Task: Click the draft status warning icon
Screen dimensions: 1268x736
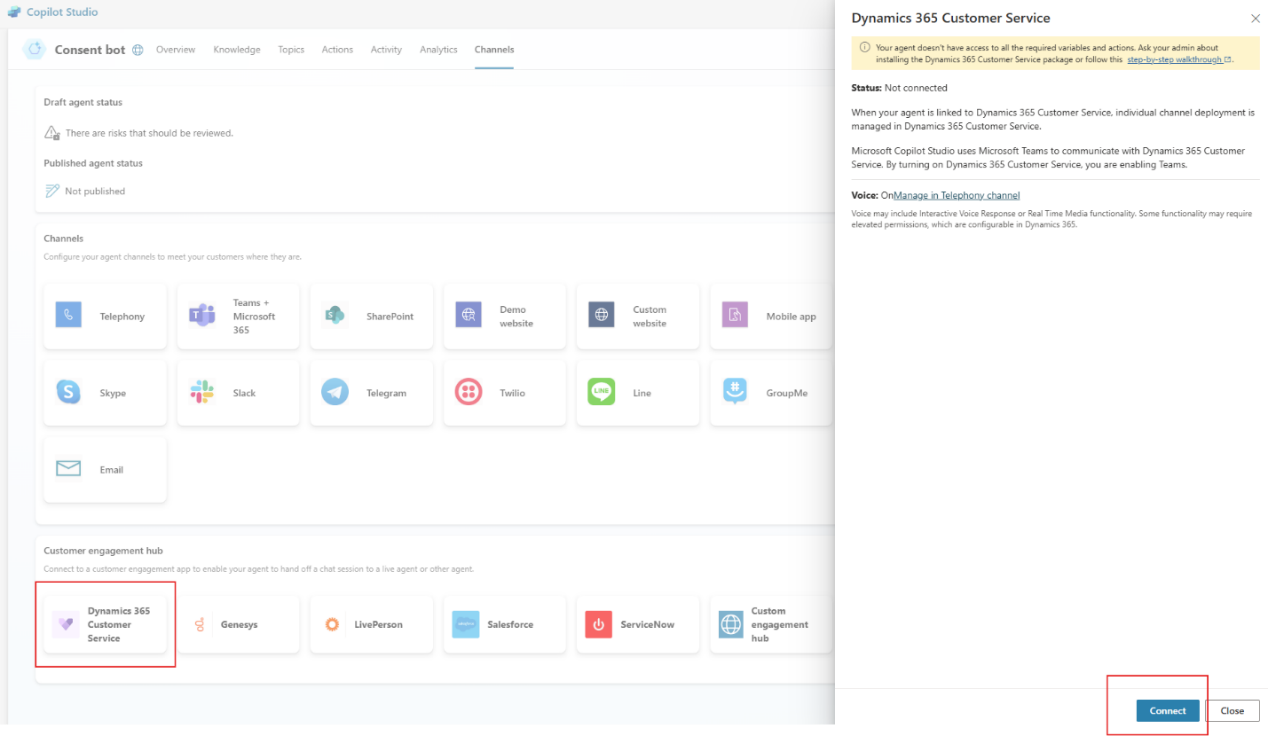Action: pos(52,133)
